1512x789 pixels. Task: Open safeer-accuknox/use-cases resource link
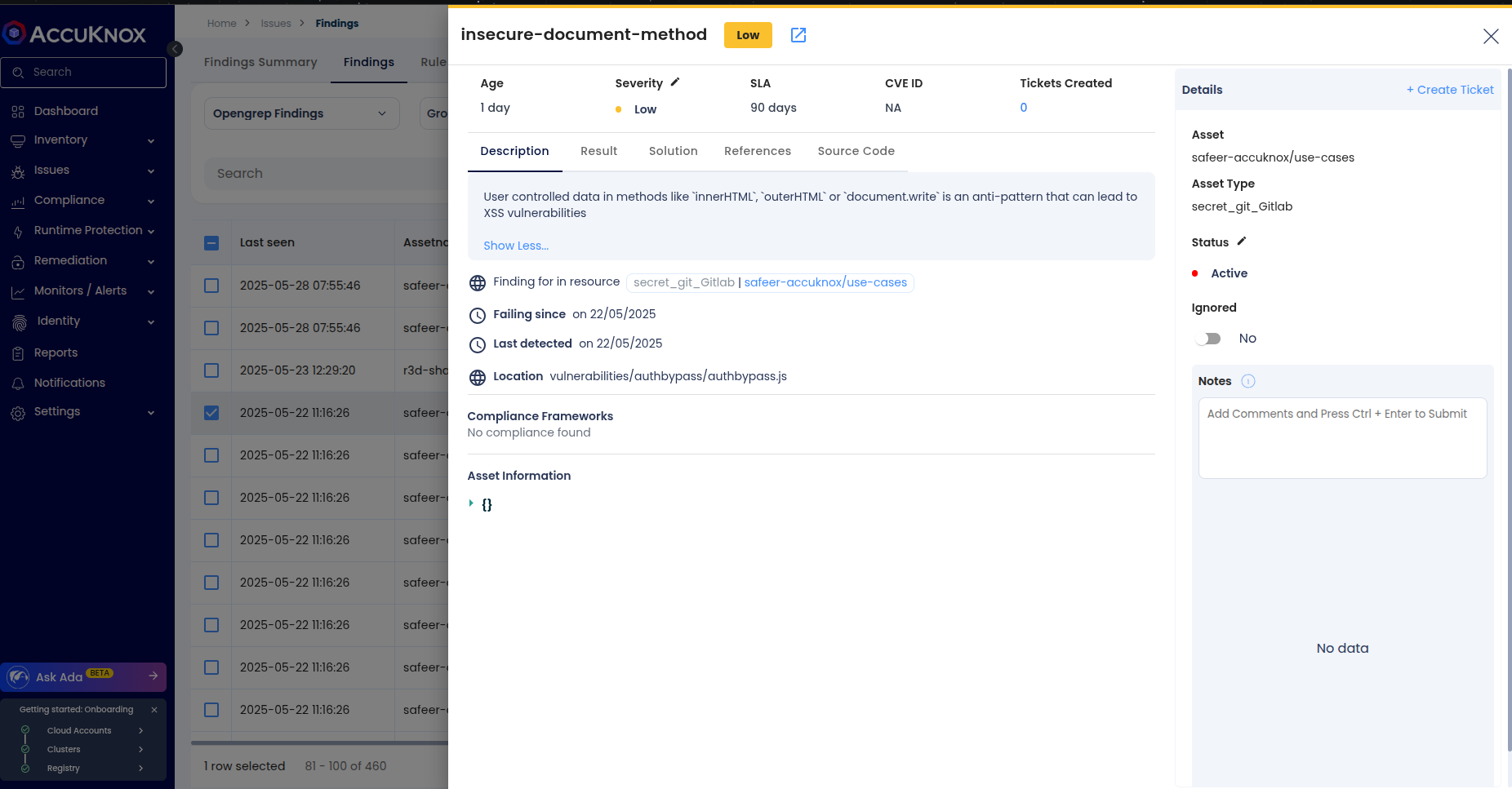pos(825,282)
